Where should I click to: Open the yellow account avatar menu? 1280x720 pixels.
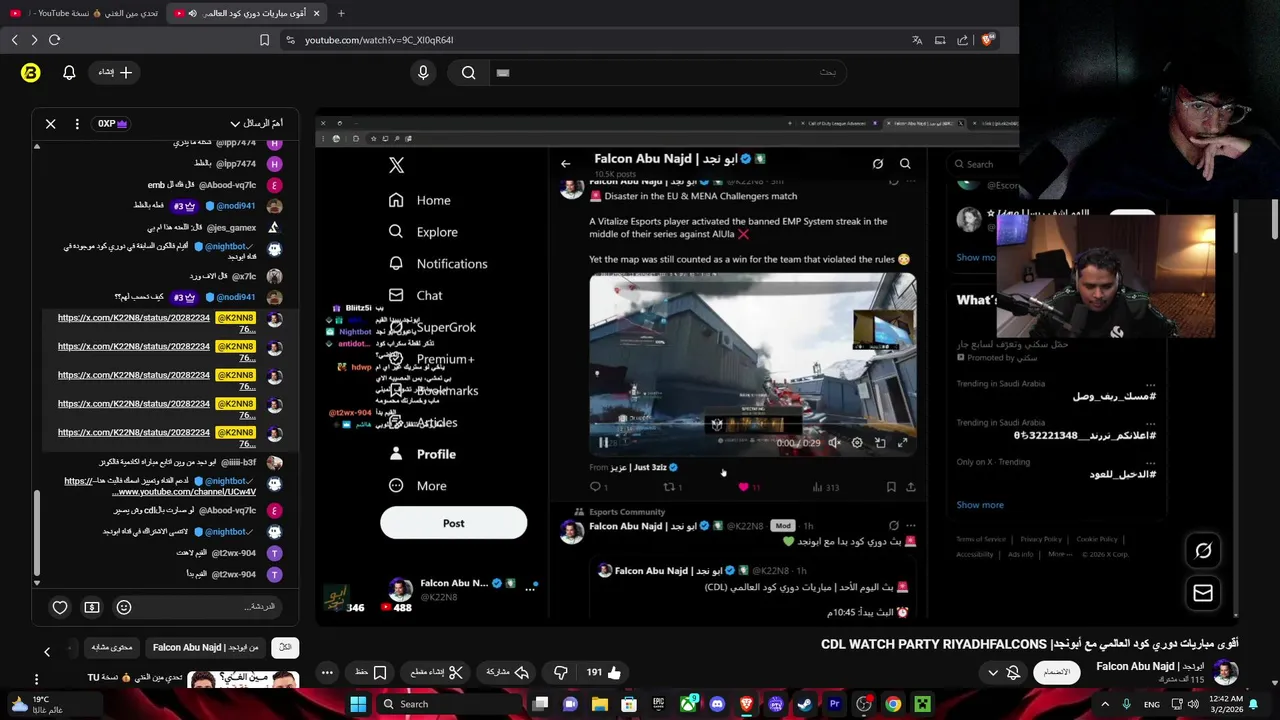coord(30,72)
